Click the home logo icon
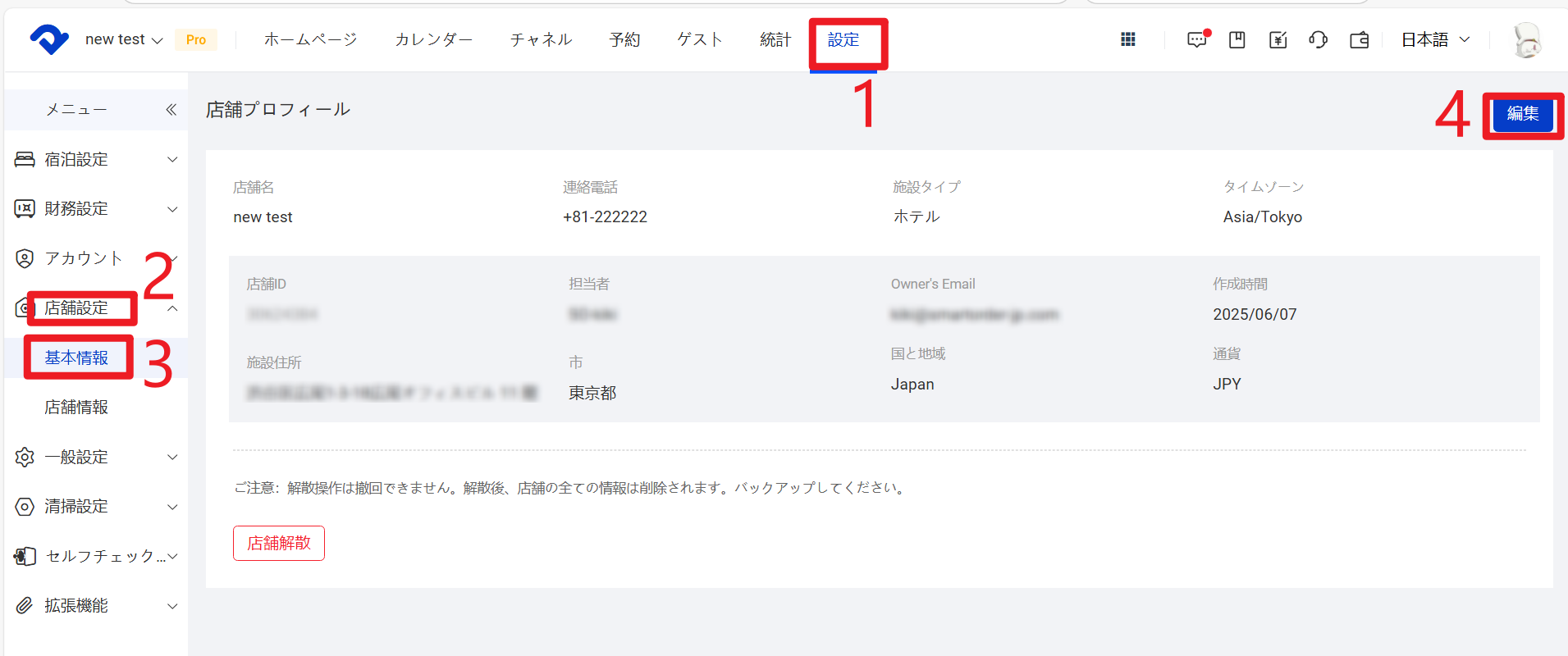 pos(49,39)
